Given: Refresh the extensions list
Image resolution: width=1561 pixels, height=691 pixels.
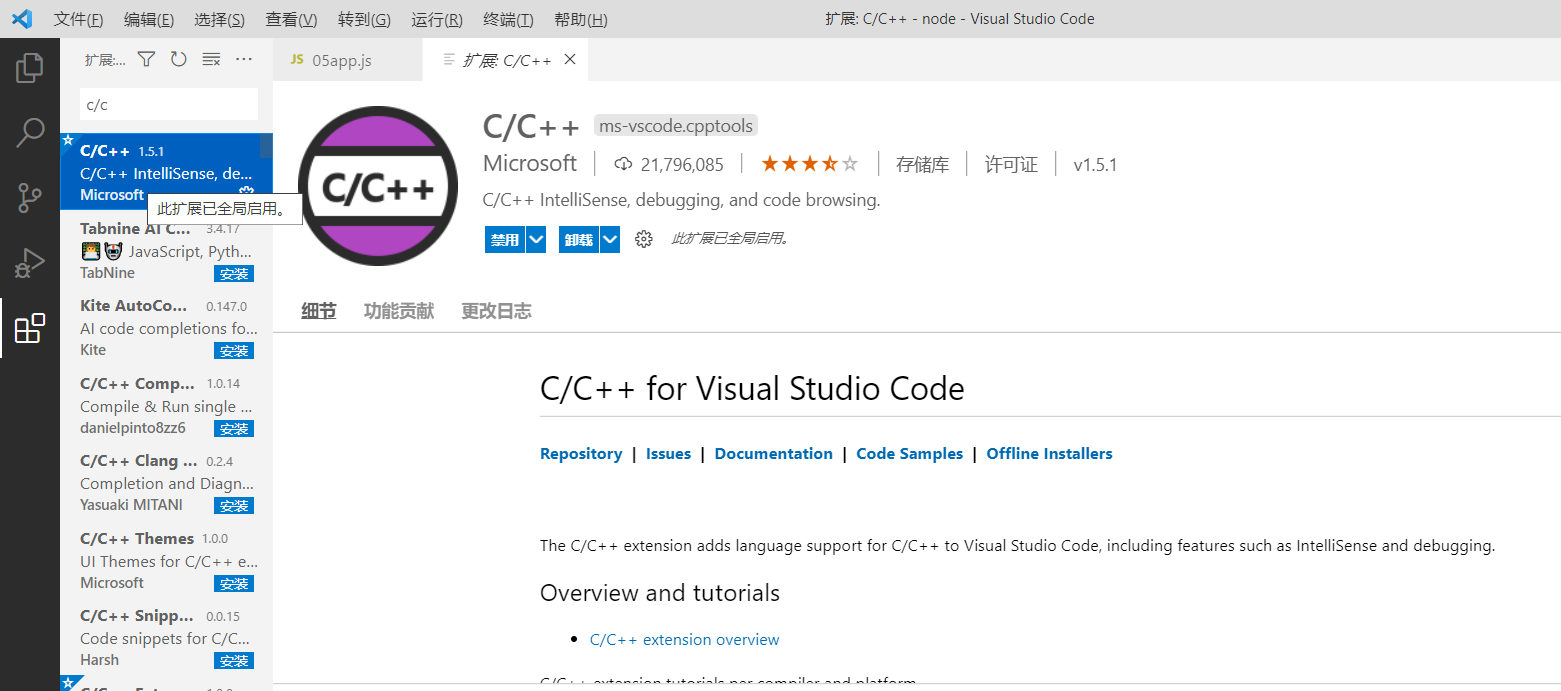Looking at the screenshot, I should (178, 60).
